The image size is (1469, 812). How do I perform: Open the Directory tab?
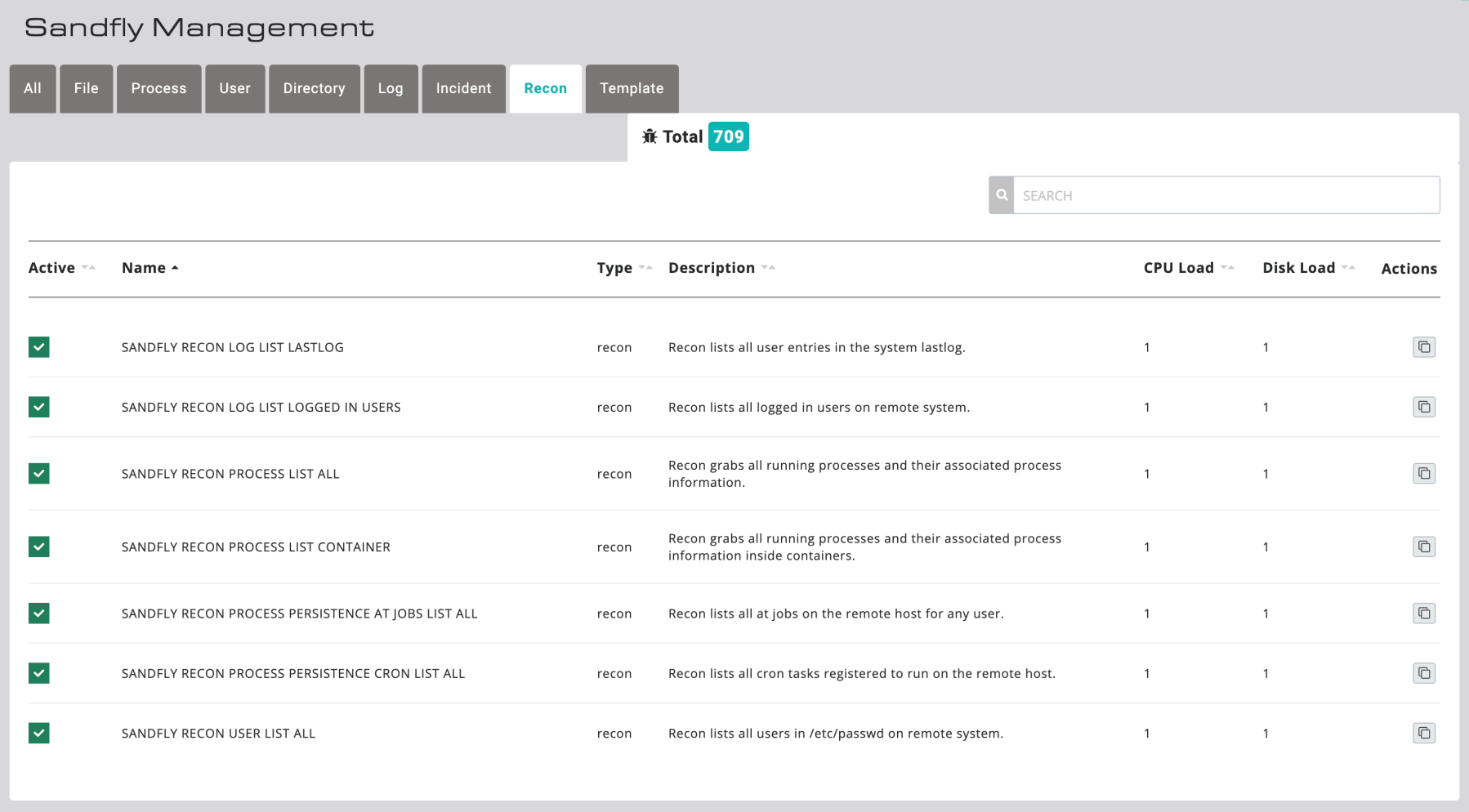point(315,88)
